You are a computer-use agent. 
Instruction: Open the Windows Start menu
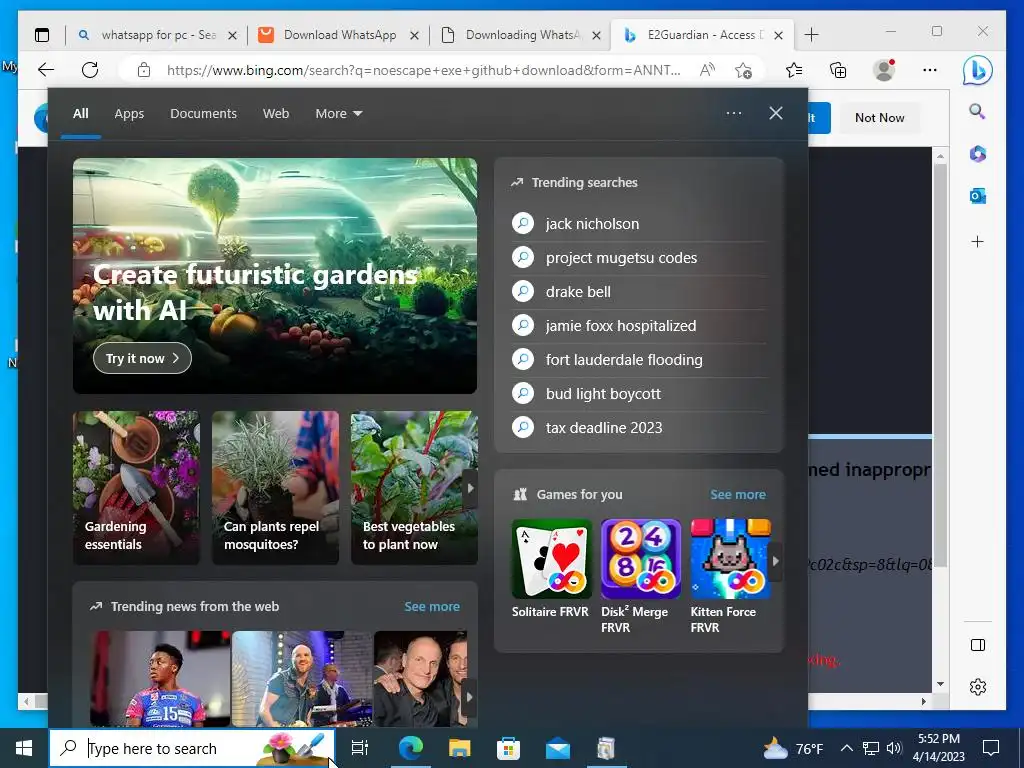click(x=24, y=748)
